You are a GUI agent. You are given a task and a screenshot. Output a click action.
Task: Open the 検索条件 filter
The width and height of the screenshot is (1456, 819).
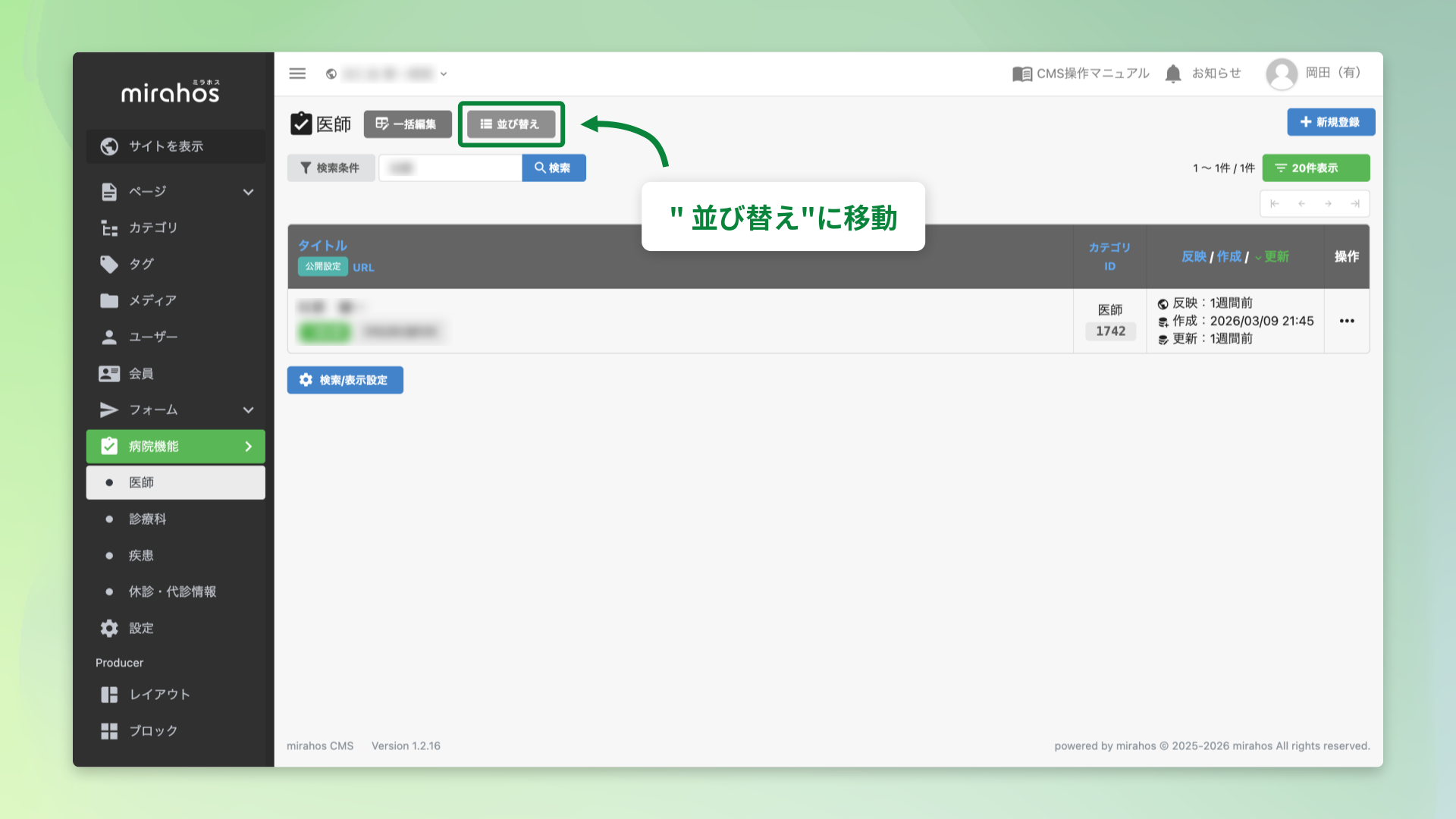pyautogui.click(x=331, y=168)
